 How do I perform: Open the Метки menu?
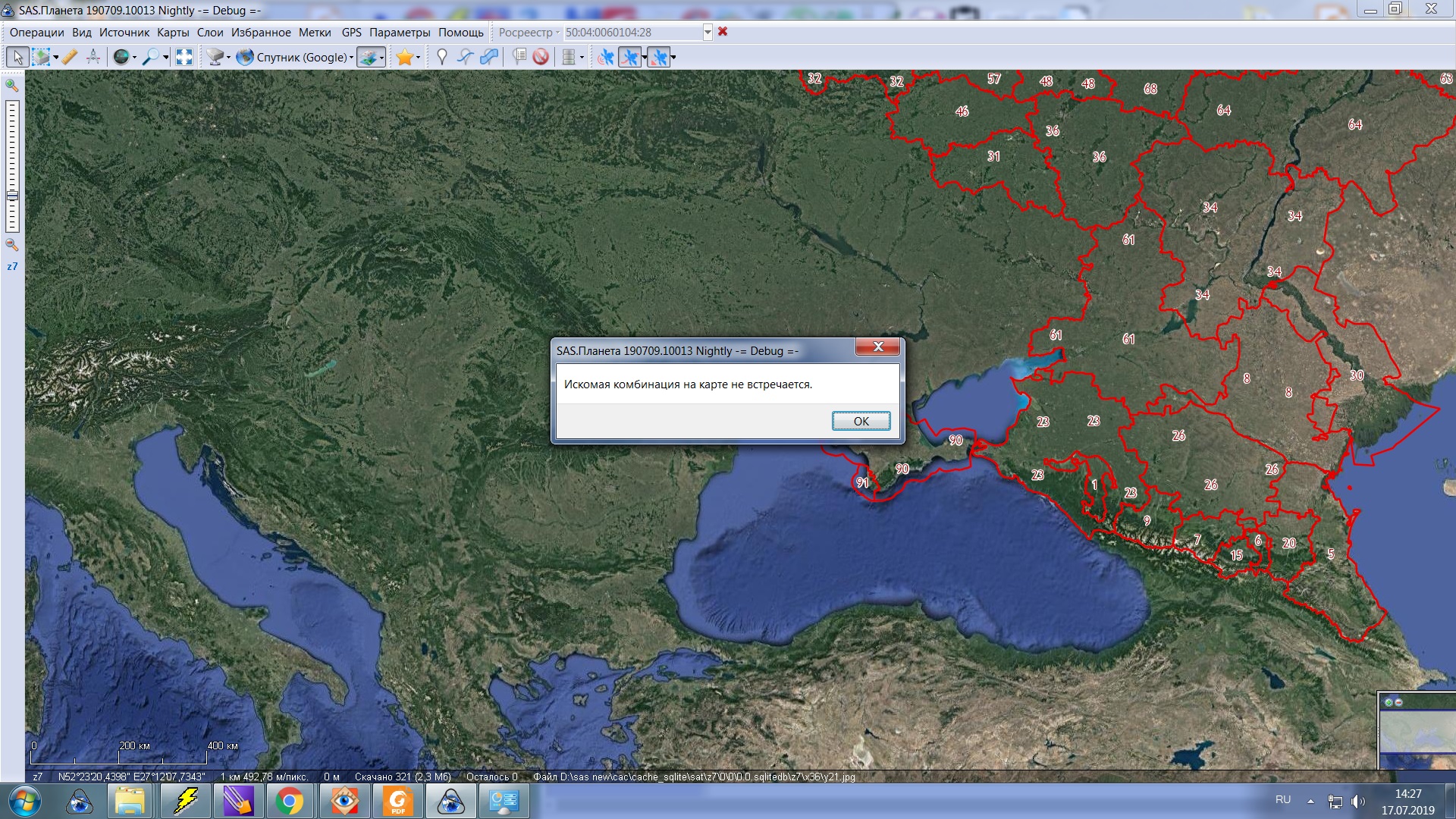tap(314, 33)
